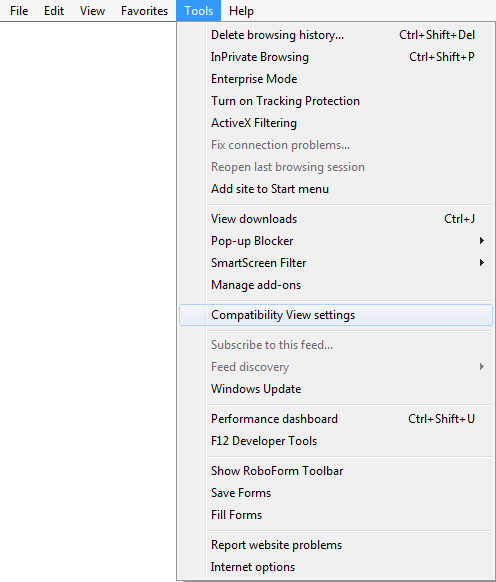The width and height of the screenshot is (496, 582).
Task: Toggle Enterprise Mode
Action: [336, 79]
